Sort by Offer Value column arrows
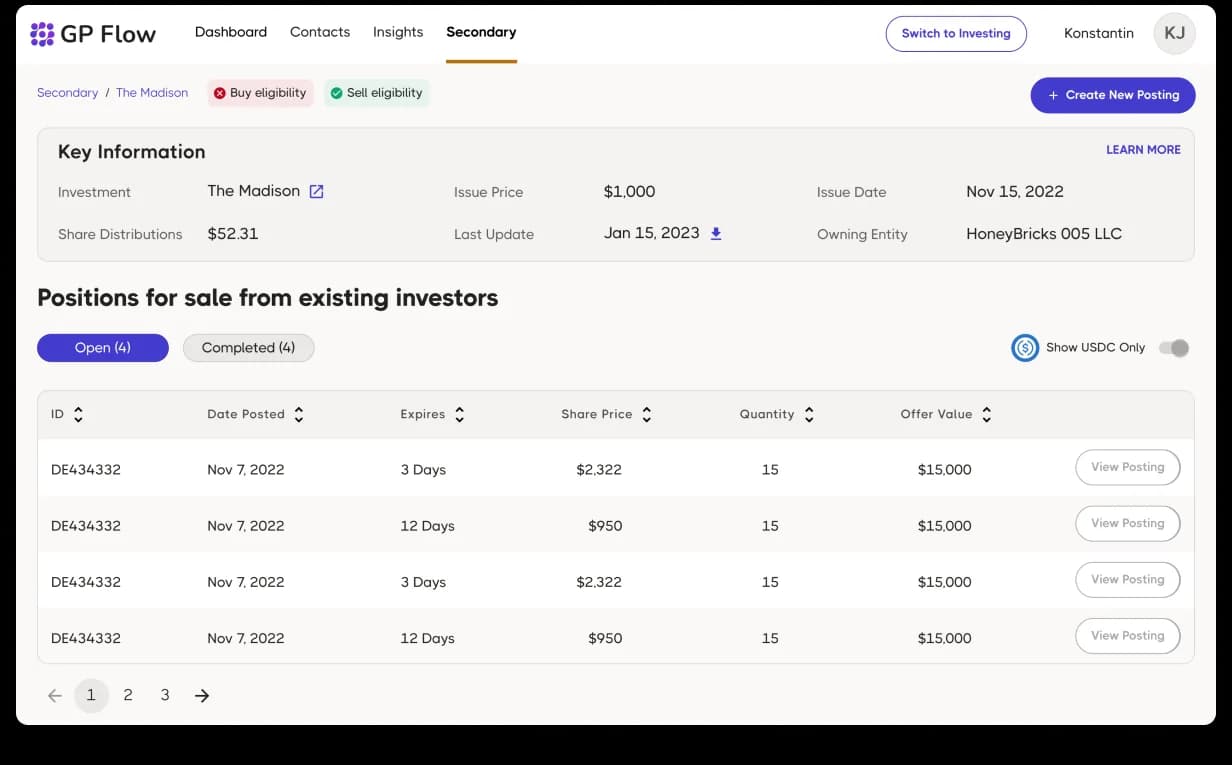The width and height of the screenshot is (1232, 765). [986, 414]
